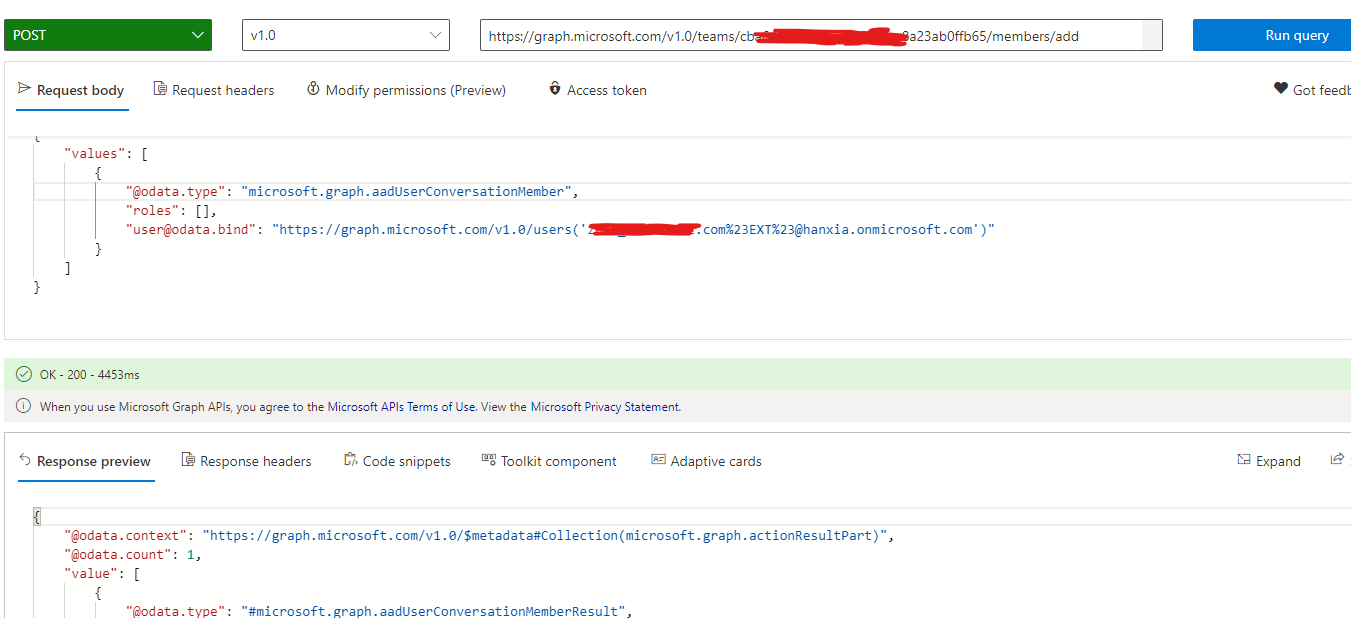Viewport: 1351px width, 618px height.
Task: Switch to the Request body tab
Action: (x=71, y=90)
